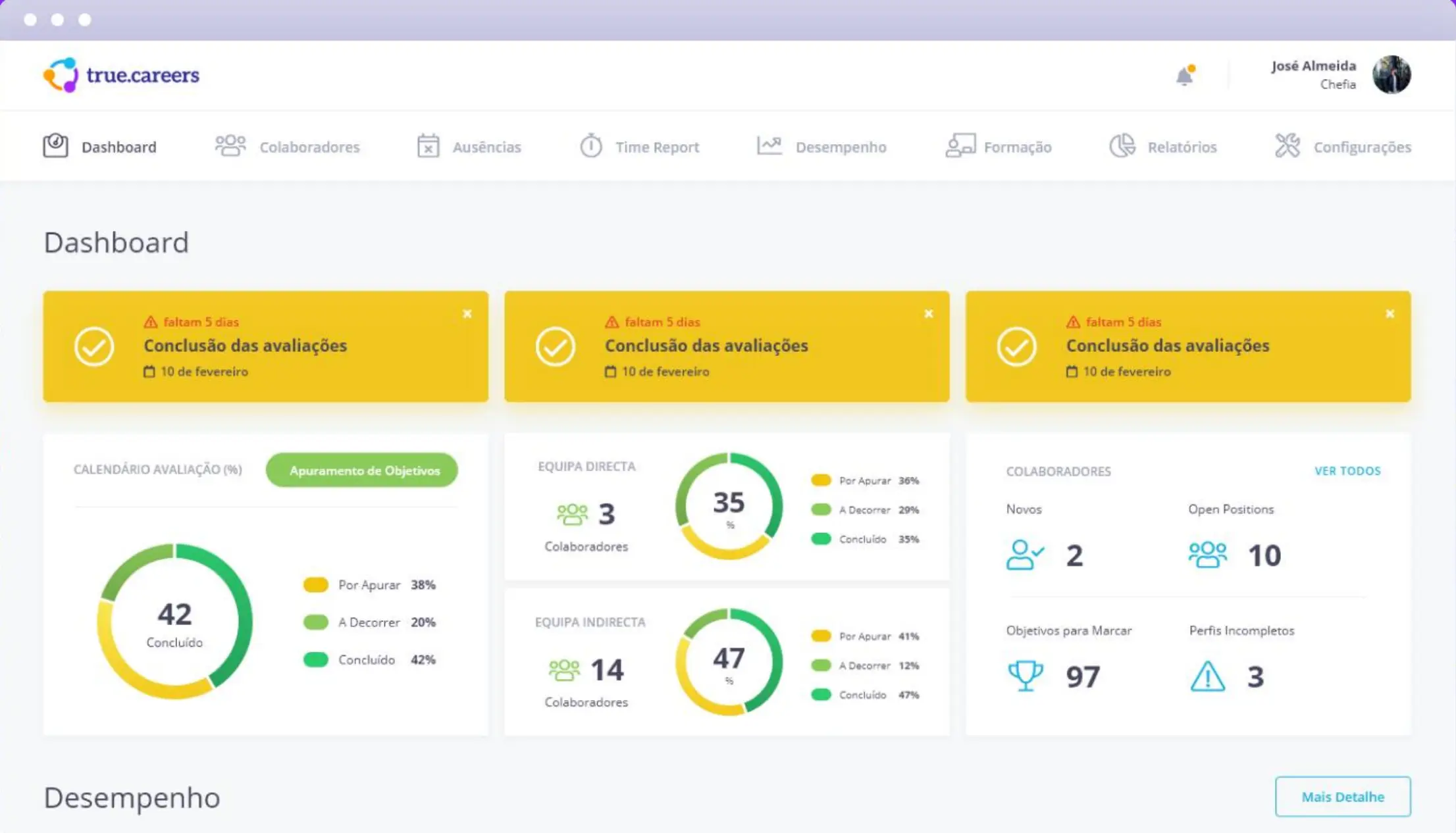Image resolution: width=1456 pixels, height=833 pixels.
Task: Open the VER TODOS link
Action: (1347, 470)
